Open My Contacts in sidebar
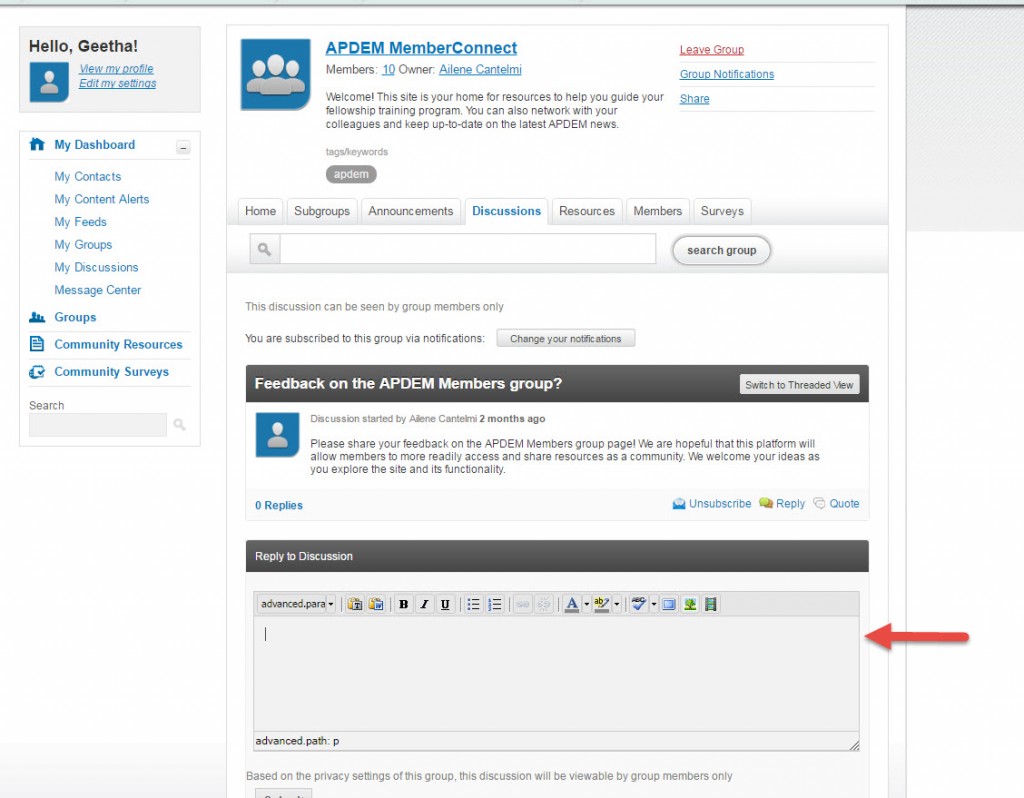The width and height of the screenshot is (1024, 798). [88, 176]
